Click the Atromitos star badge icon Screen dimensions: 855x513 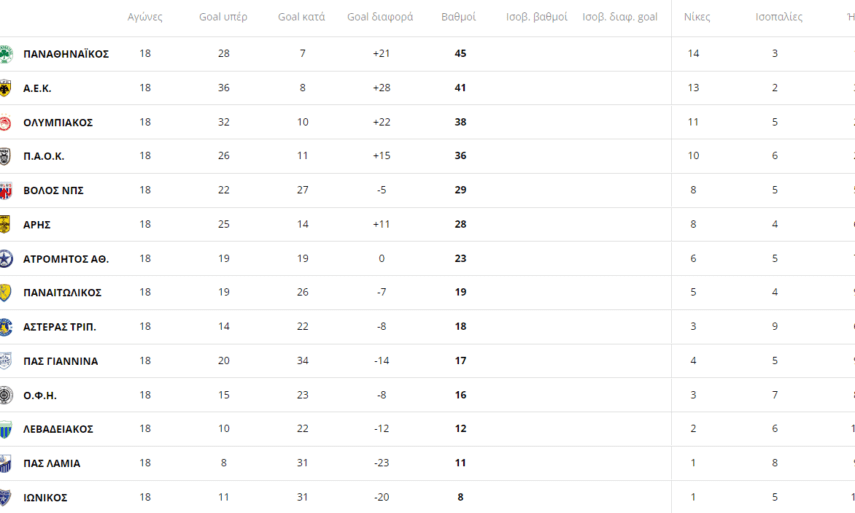[6, 259]
